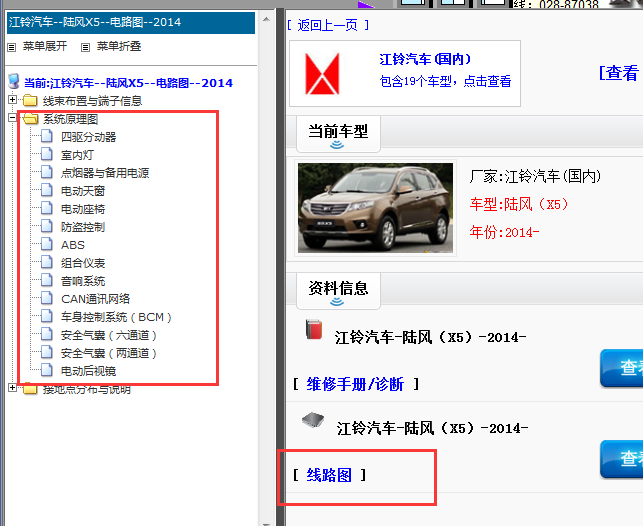Click the left panel scrollbar up arrow

pyautogui.click(x=266, y=19)
